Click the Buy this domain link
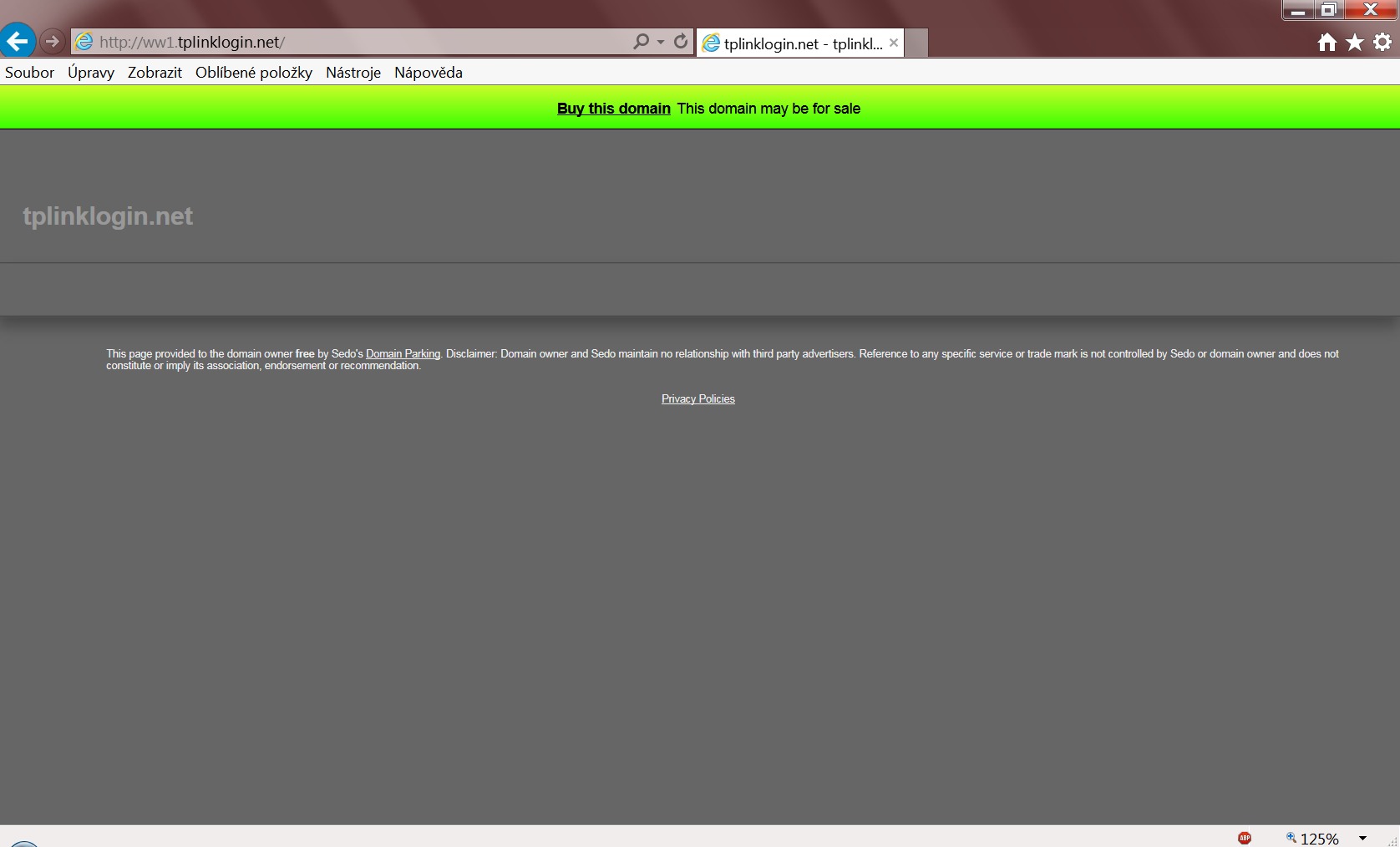Screen dimensions: 1400x847 coord(614,109)
